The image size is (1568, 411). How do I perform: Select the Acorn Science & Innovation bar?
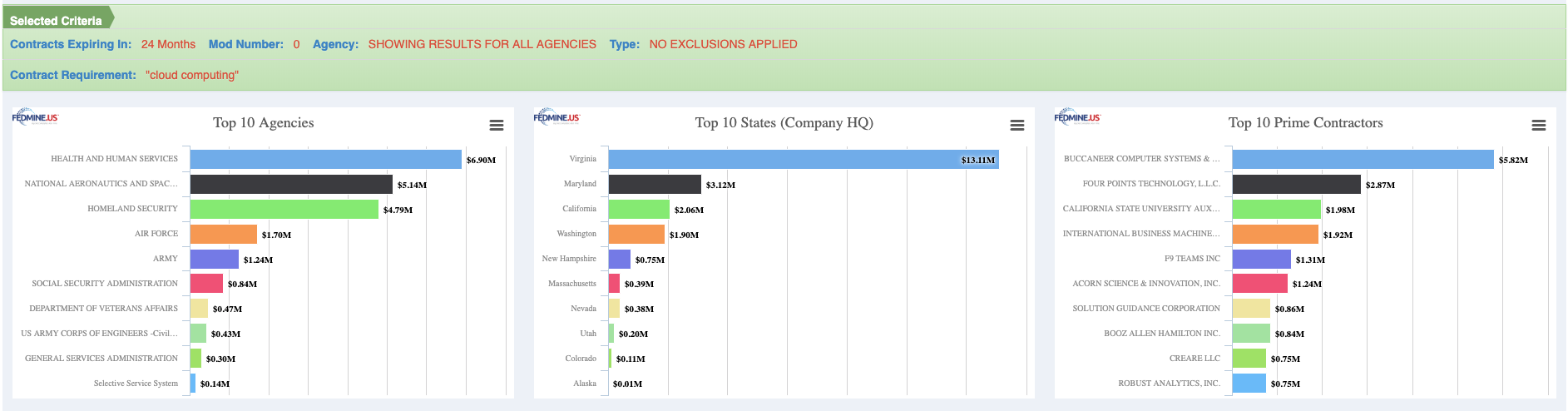pyautogui.click(x=1260, y=284)
